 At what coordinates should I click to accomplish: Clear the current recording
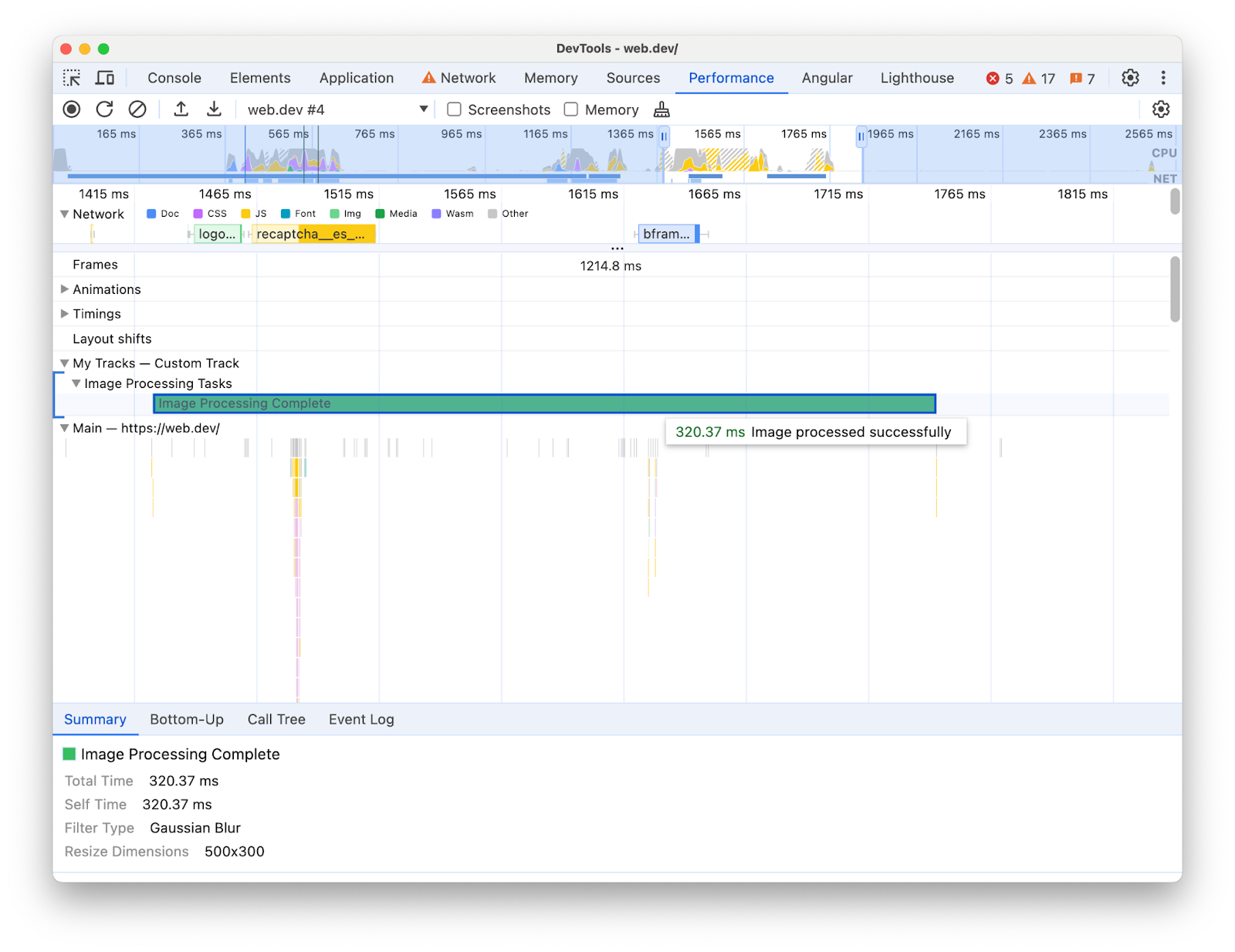tap(138, 109)
